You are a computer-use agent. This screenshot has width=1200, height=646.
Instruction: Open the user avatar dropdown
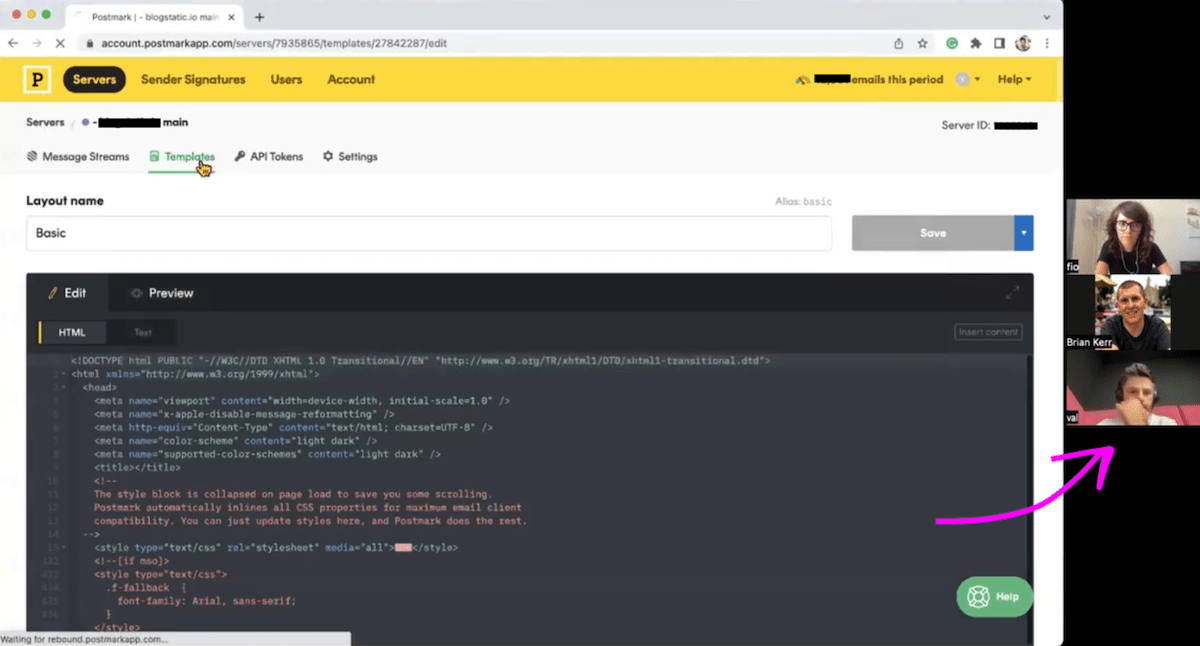(967, 80)
